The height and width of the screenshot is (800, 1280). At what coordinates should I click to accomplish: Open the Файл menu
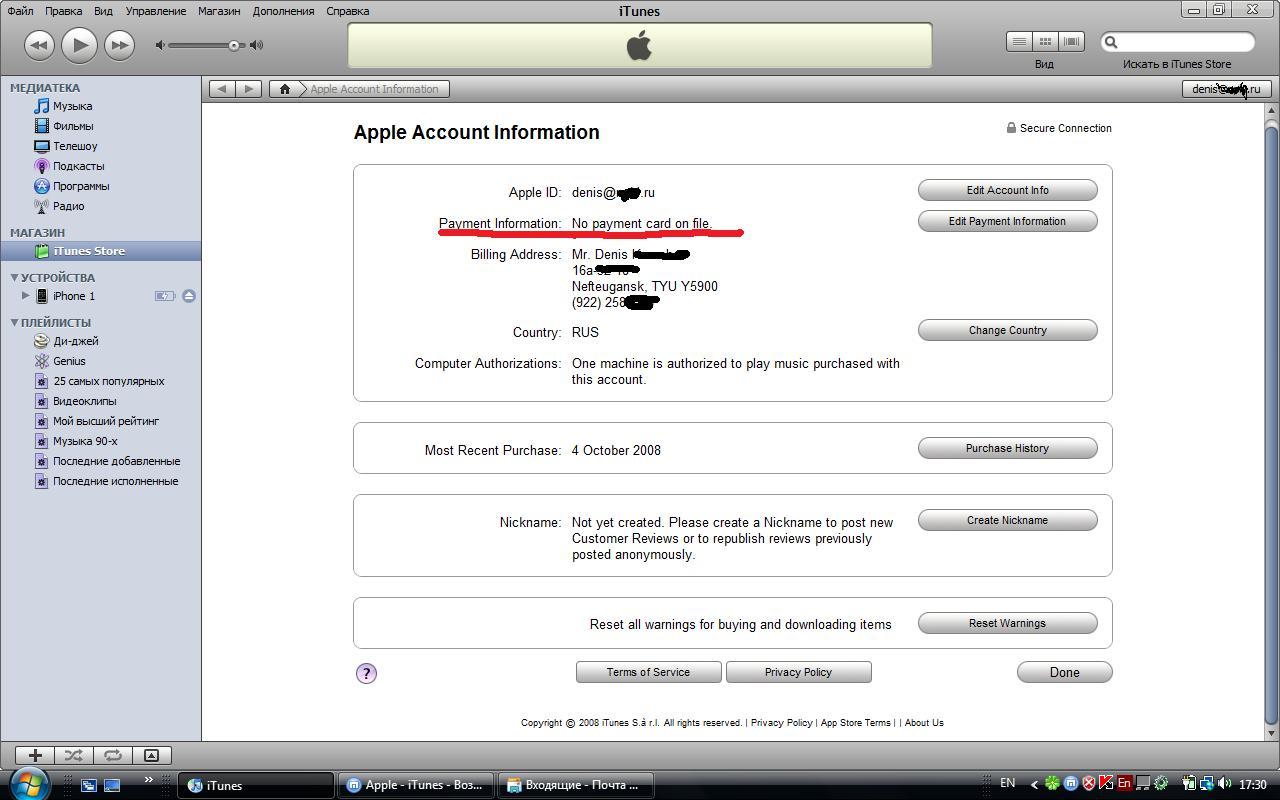pyautogui.click(x=20, y=11)
